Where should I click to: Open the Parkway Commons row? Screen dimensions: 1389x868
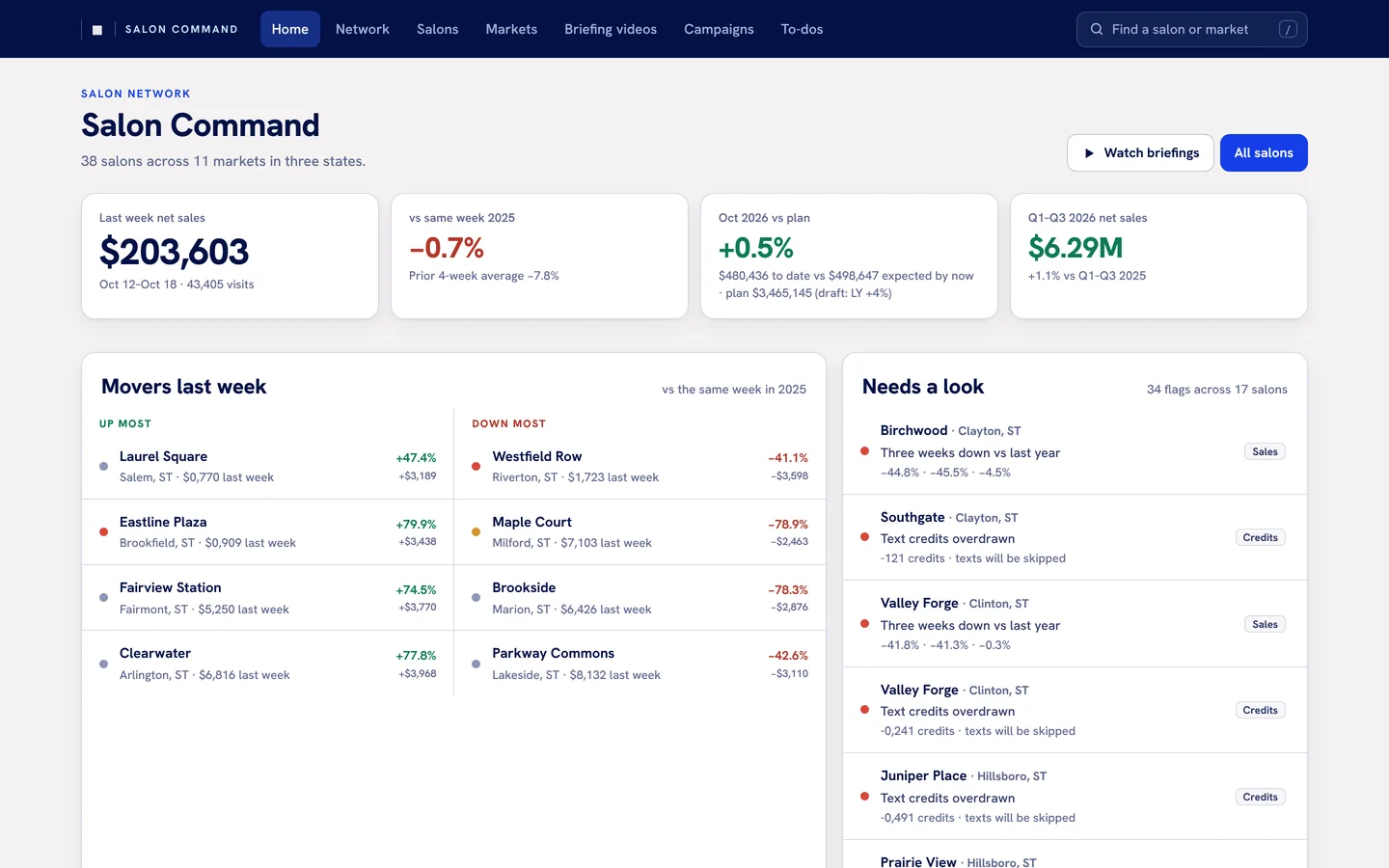click(640, 664)
